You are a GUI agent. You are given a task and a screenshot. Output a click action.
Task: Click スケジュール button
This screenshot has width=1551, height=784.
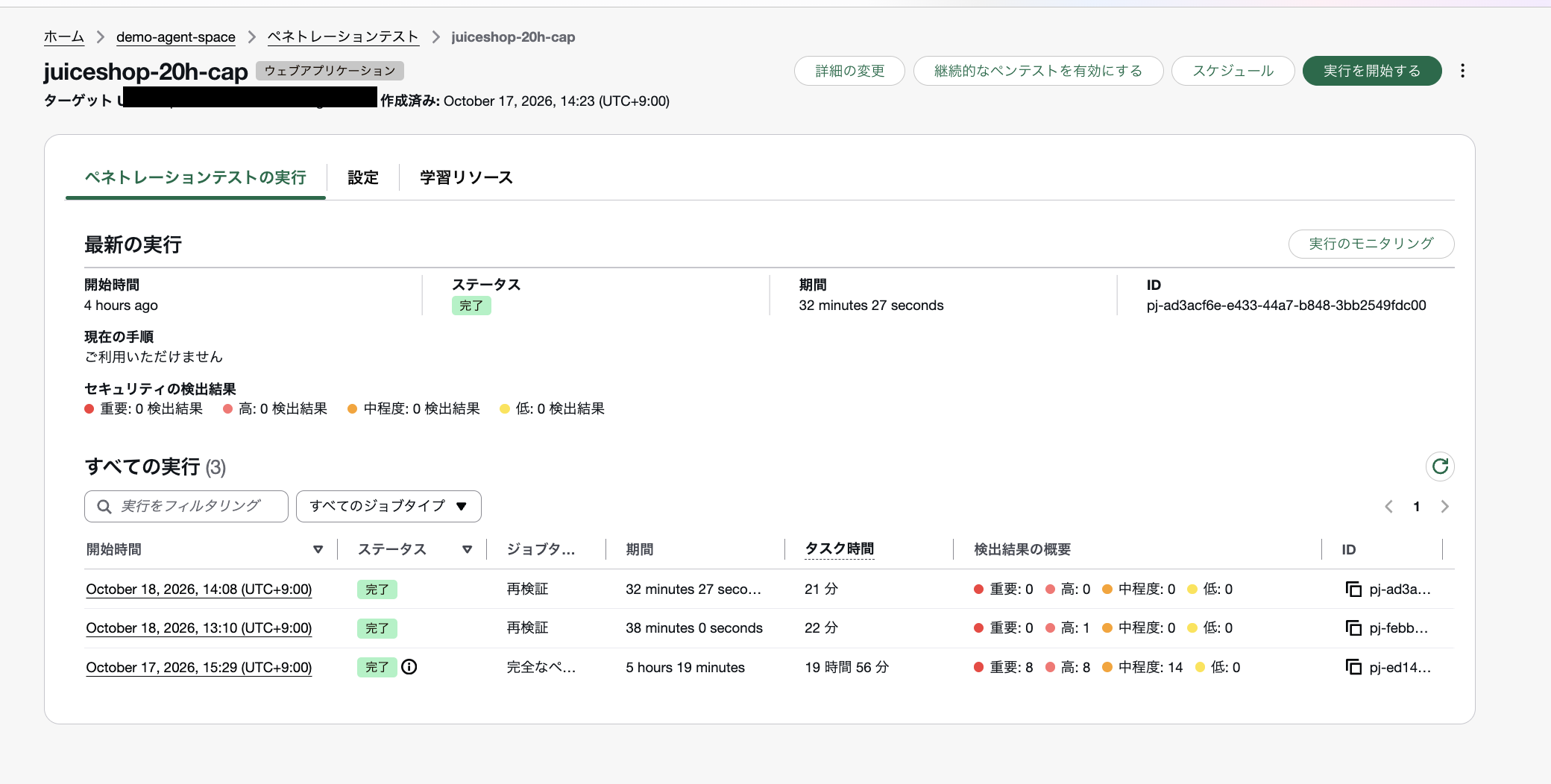[x=1233, y=71]
